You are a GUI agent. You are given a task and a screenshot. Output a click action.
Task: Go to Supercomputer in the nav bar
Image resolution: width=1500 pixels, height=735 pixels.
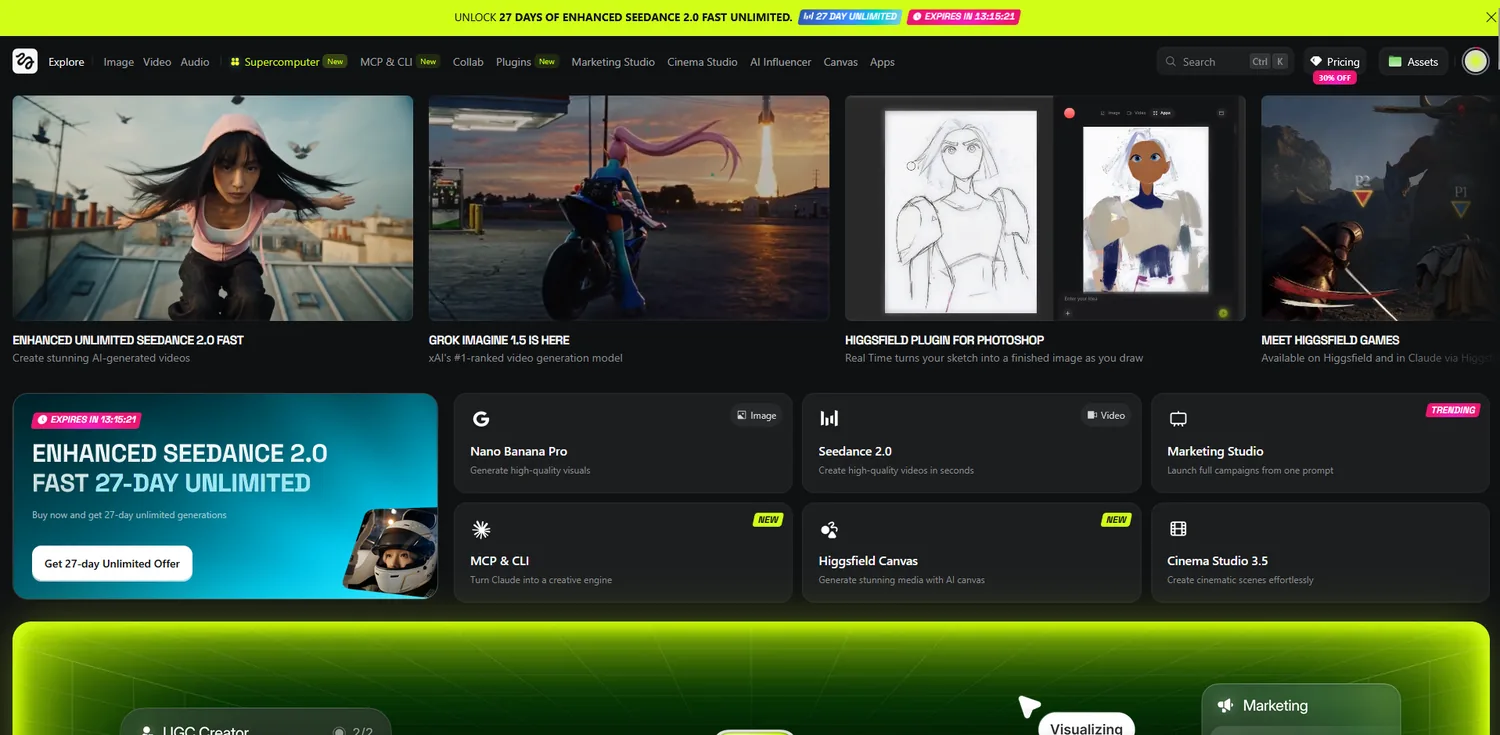click(x=282, y=62)
